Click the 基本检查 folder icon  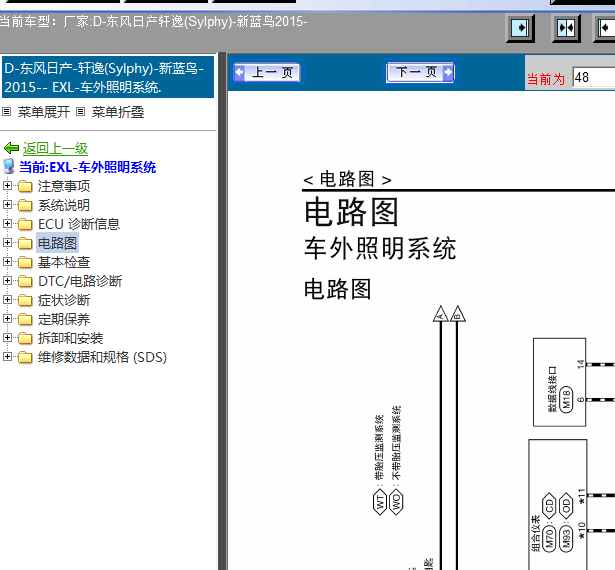tap(25, 262)
